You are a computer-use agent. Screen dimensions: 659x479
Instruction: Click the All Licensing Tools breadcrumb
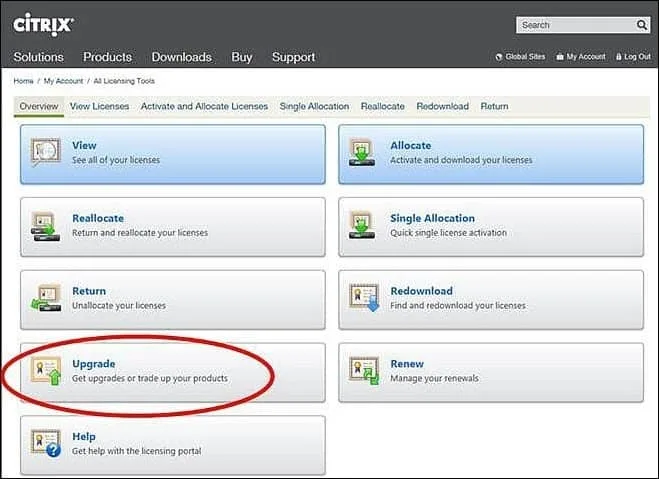pyautogui.click(x=124, y=81)
